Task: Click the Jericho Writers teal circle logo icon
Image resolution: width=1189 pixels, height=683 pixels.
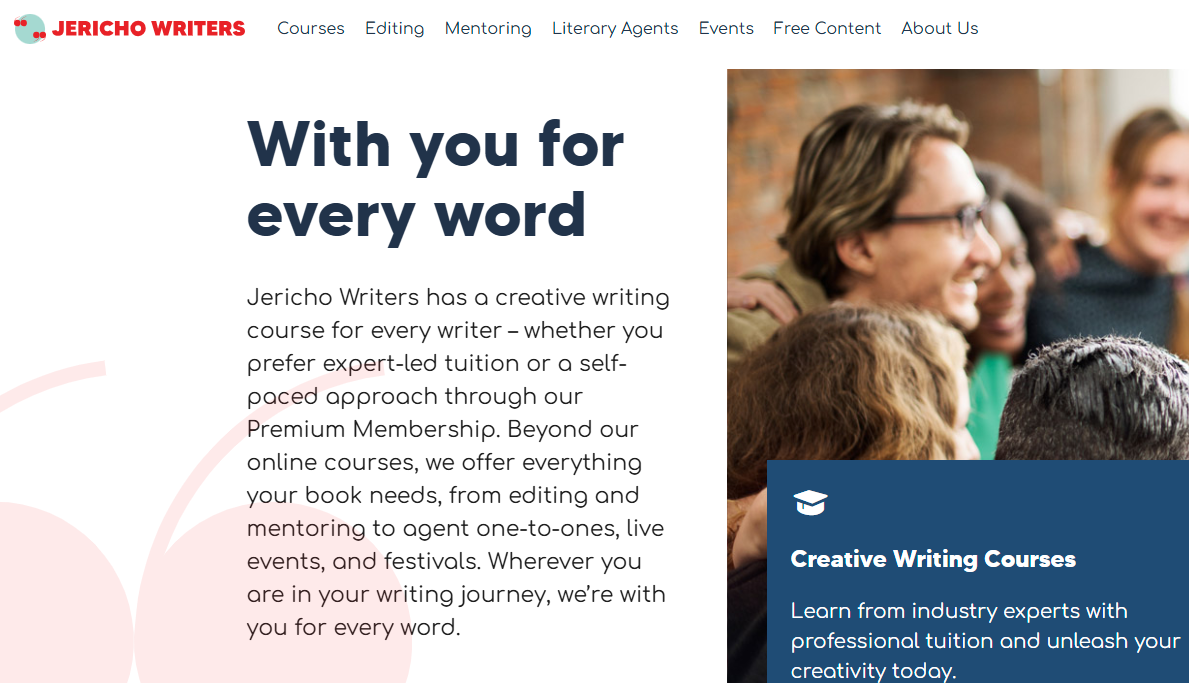Action: (x=30, y=29)
